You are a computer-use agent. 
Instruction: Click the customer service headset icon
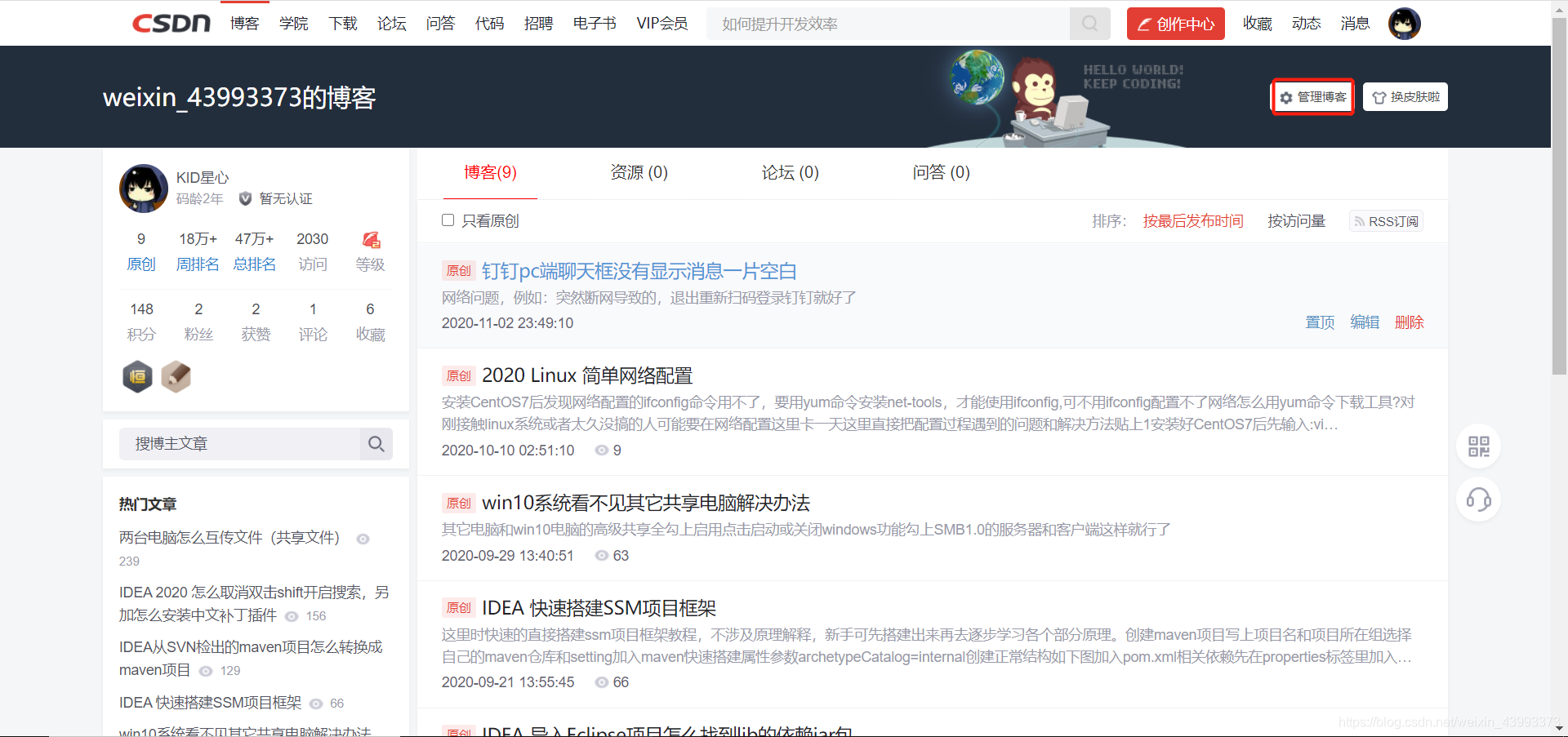tap(1479, 499)
